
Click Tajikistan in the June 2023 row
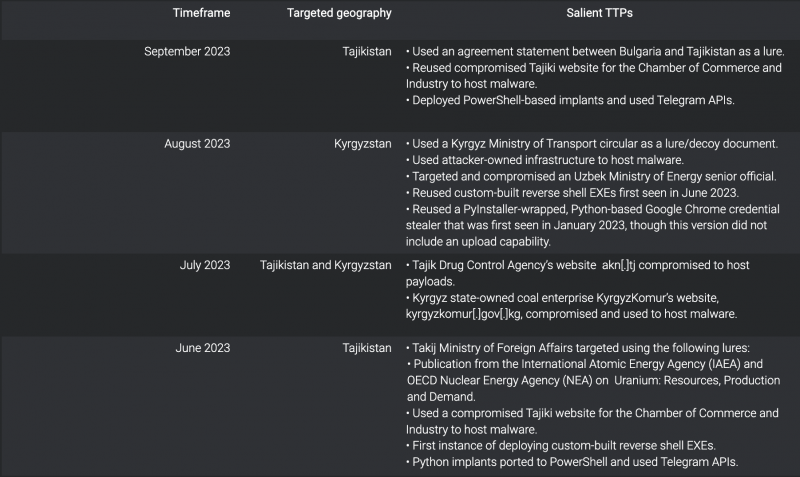coord(366,348)
